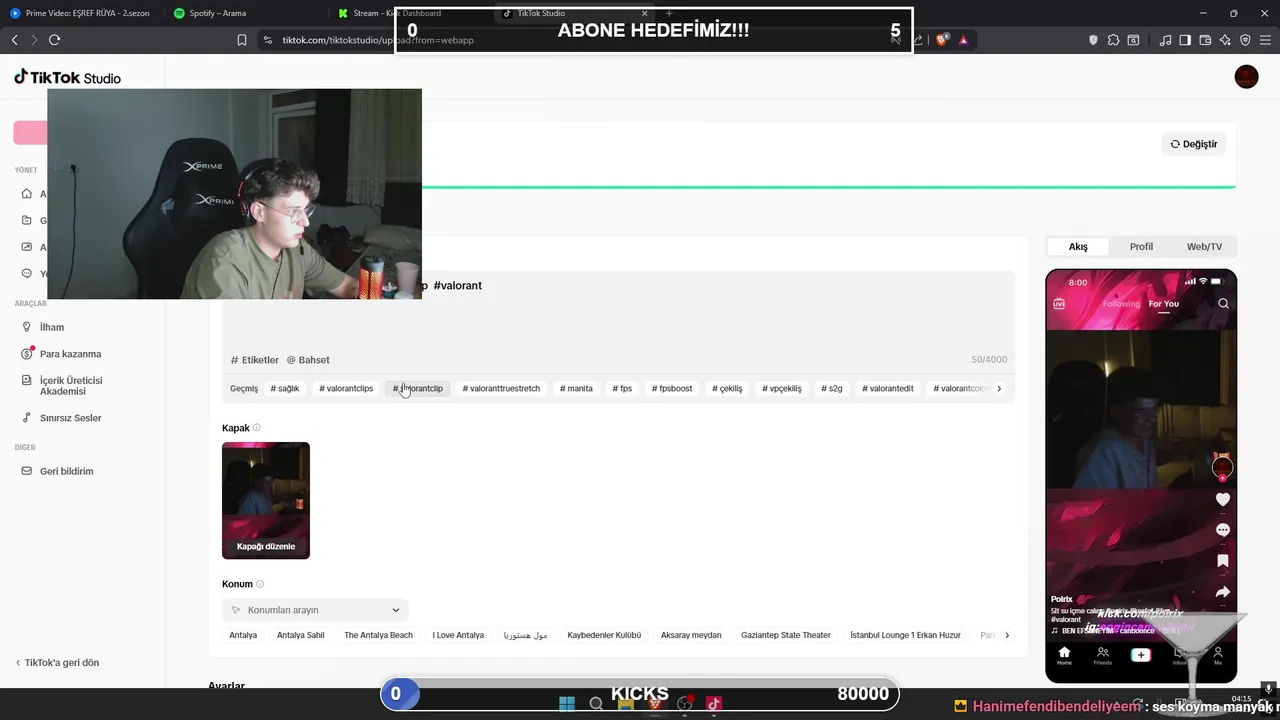Screen dimensions: 1280x720
Task: Select Following in phone preview
Action: click(x=1121, y=304)
